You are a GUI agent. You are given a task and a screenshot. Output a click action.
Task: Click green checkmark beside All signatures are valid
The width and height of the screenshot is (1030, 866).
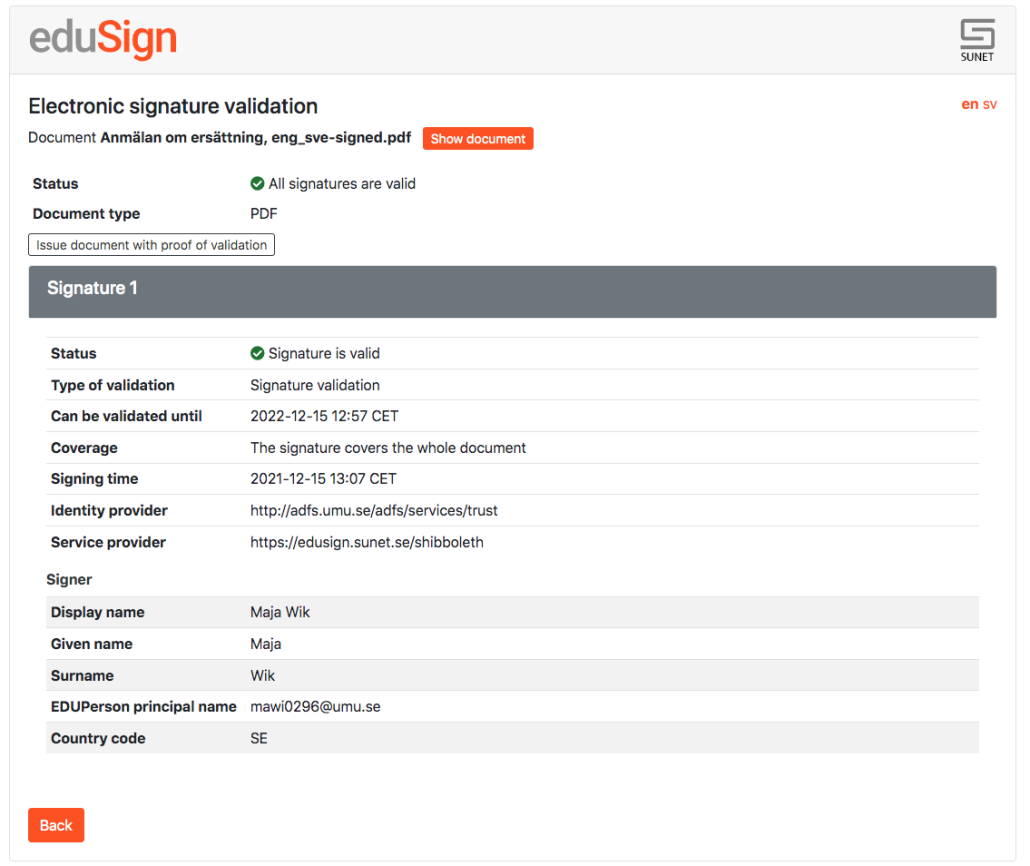(258, 183)
